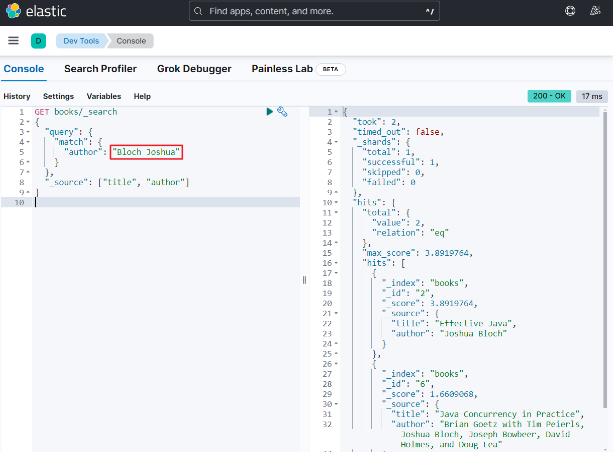
Task: Open the wrench request options icon
Action: point(282,112)
